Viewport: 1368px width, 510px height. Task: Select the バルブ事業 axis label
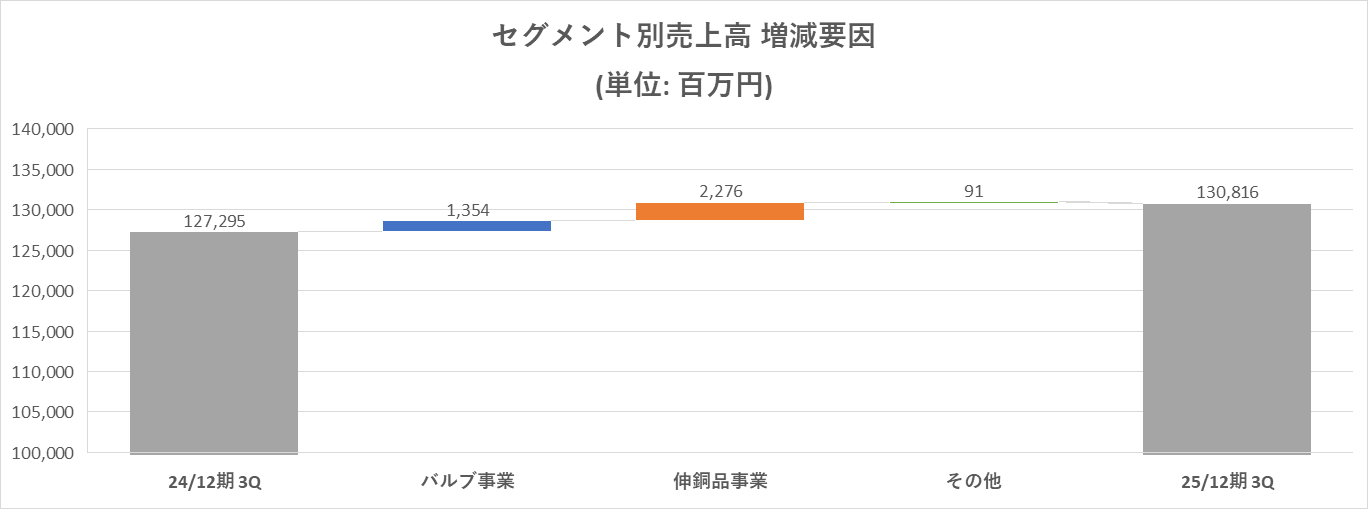pyautogui.click(x=467, y=481)
